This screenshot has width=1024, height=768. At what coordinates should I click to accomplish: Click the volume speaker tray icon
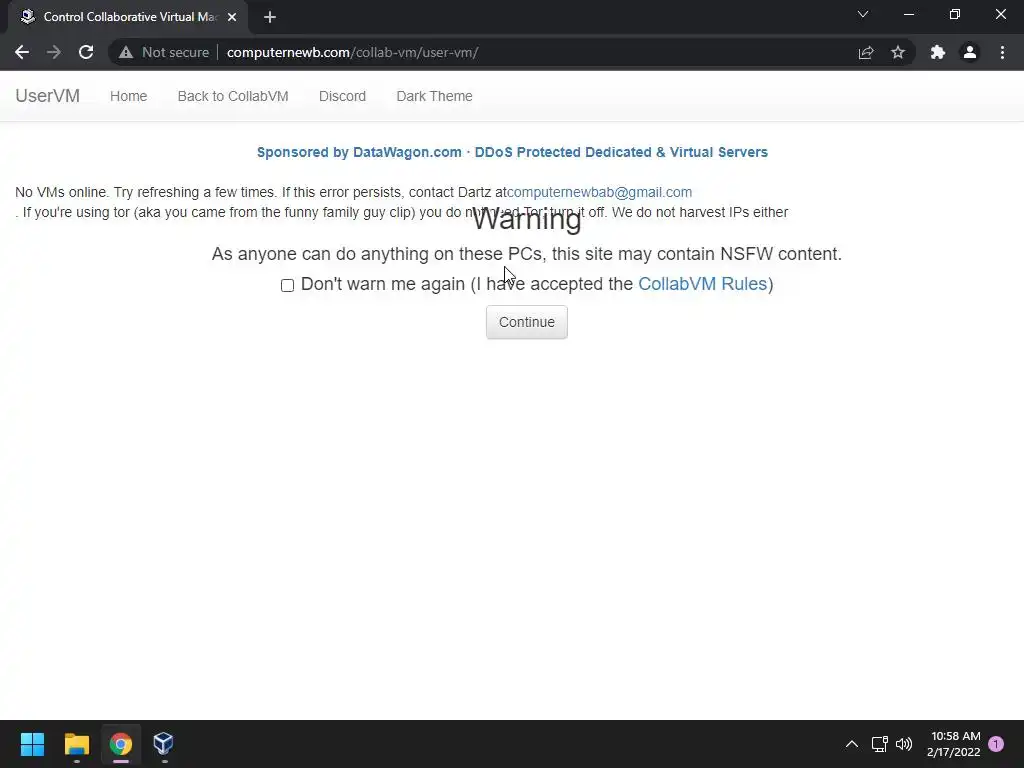(904, 744)
